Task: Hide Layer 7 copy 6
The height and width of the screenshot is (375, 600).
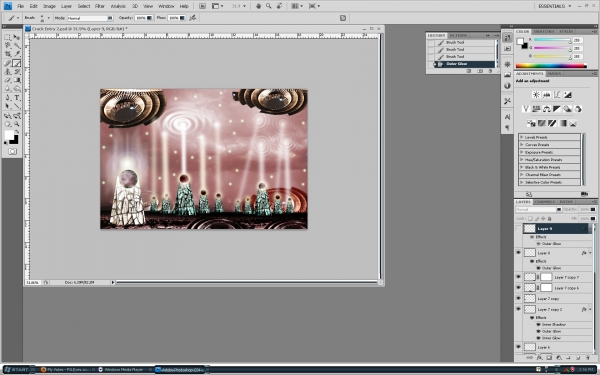Action: 518,287
